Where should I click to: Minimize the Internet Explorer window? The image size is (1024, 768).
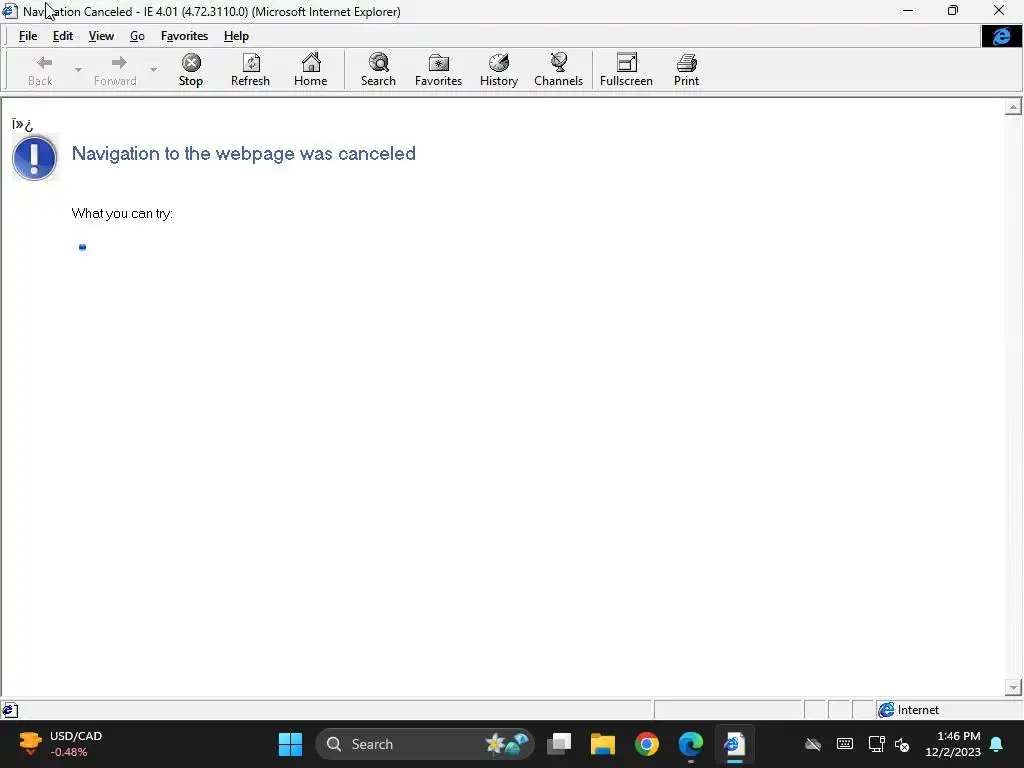click(x=908, y=10)
